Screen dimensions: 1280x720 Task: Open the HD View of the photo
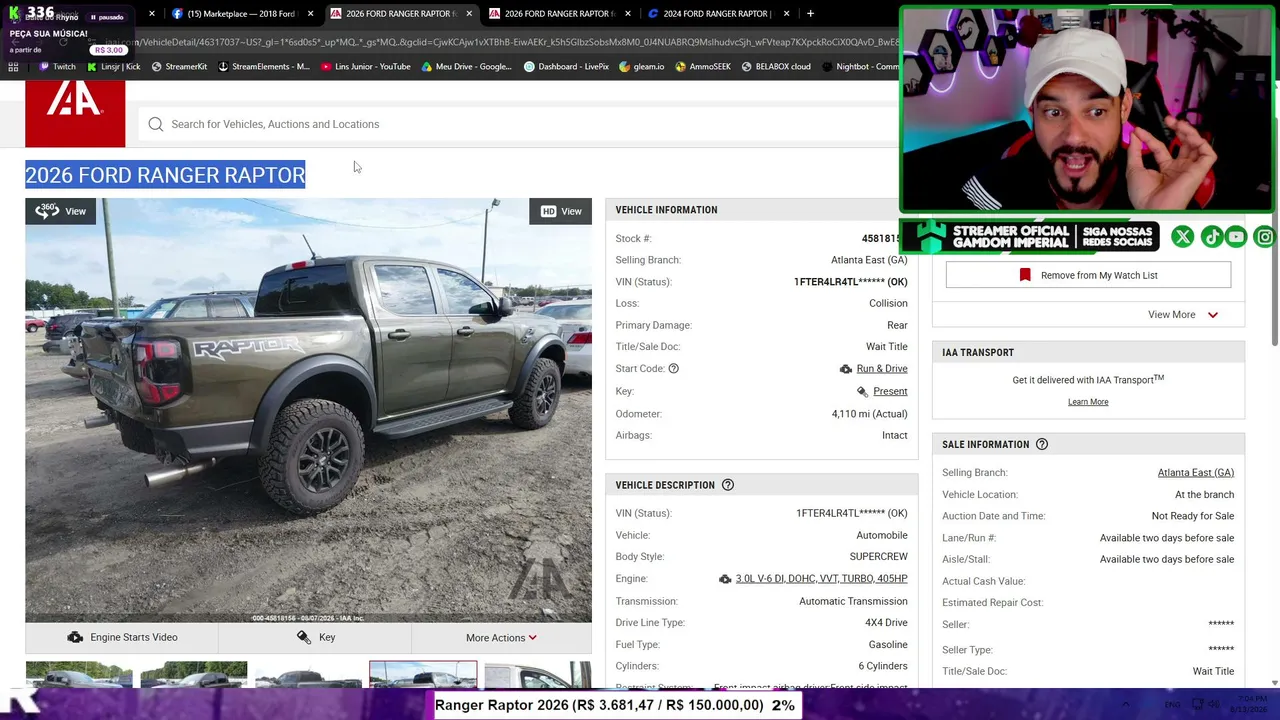pyautogui.click(x=561, y=211)
